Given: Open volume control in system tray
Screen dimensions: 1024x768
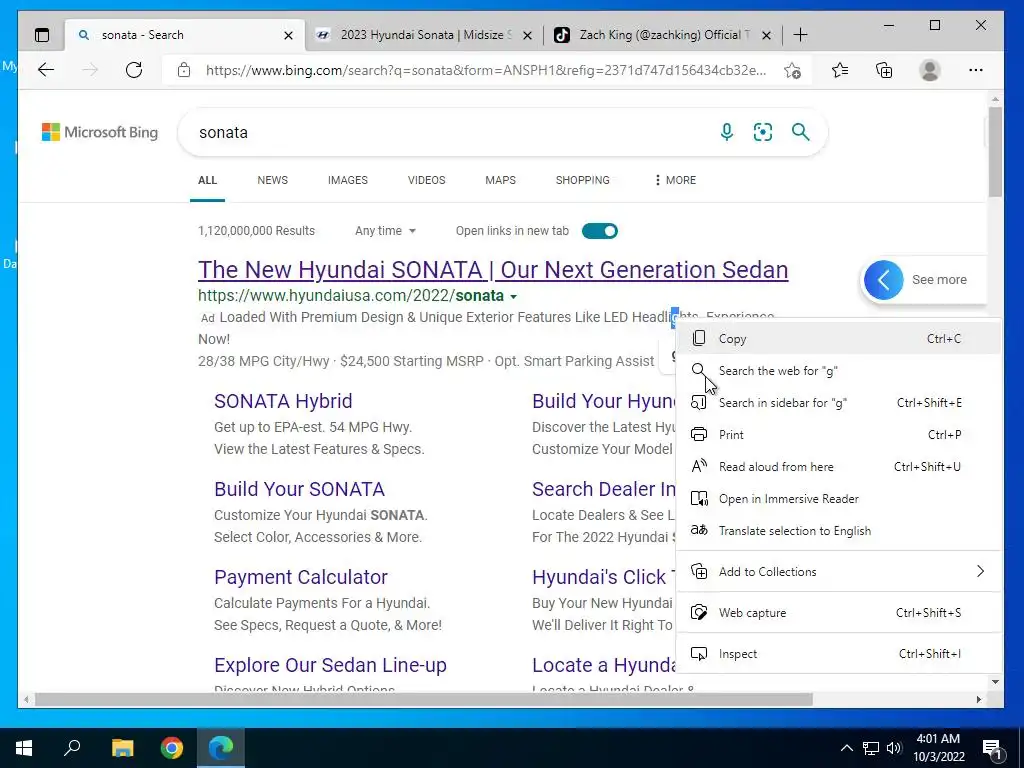Looking at the screenshot, I should (894, 748).
